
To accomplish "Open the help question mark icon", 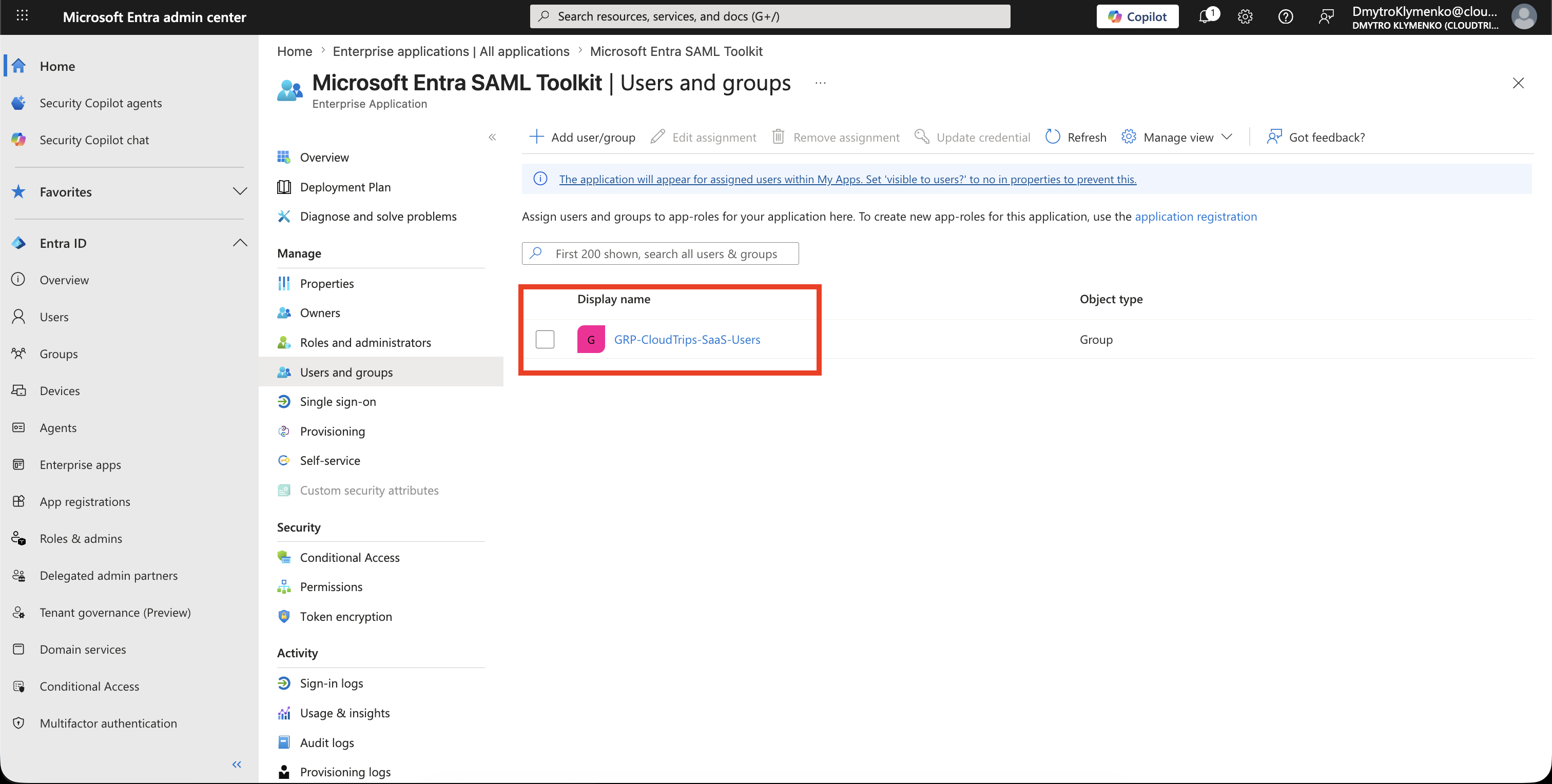I will click(1285, 17).
